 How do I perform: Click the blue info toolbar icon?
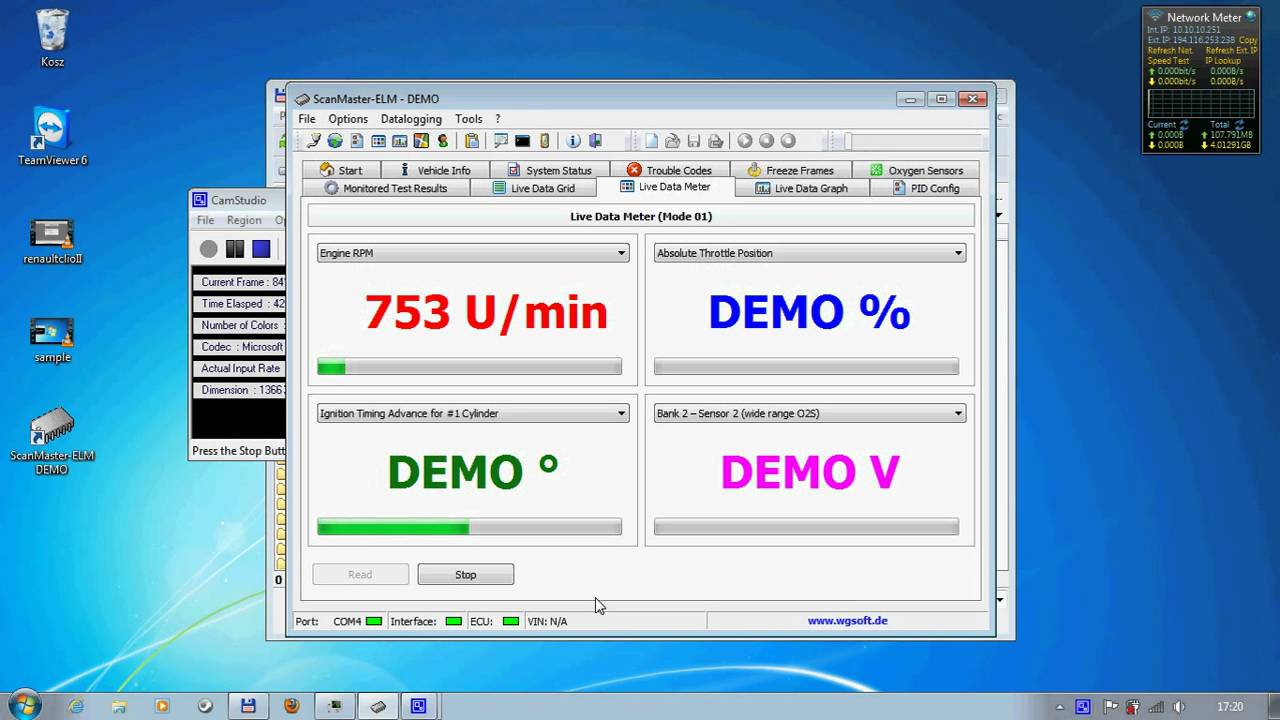point(574,141)
